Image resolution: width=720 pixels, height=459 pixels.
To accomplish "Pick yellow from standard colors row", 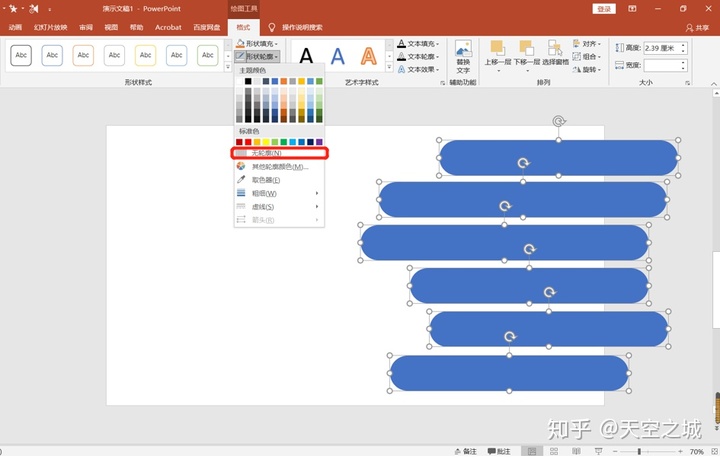I will (x=266, y=142).
